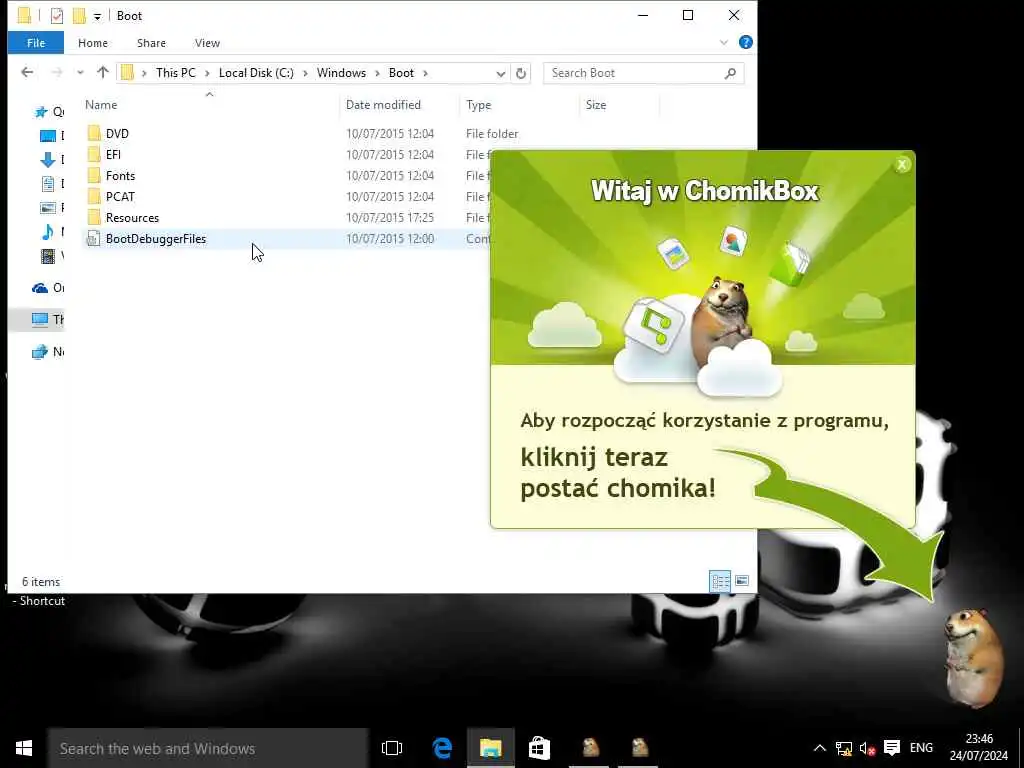Open Quick access in navigation pane

click(48, 112)
